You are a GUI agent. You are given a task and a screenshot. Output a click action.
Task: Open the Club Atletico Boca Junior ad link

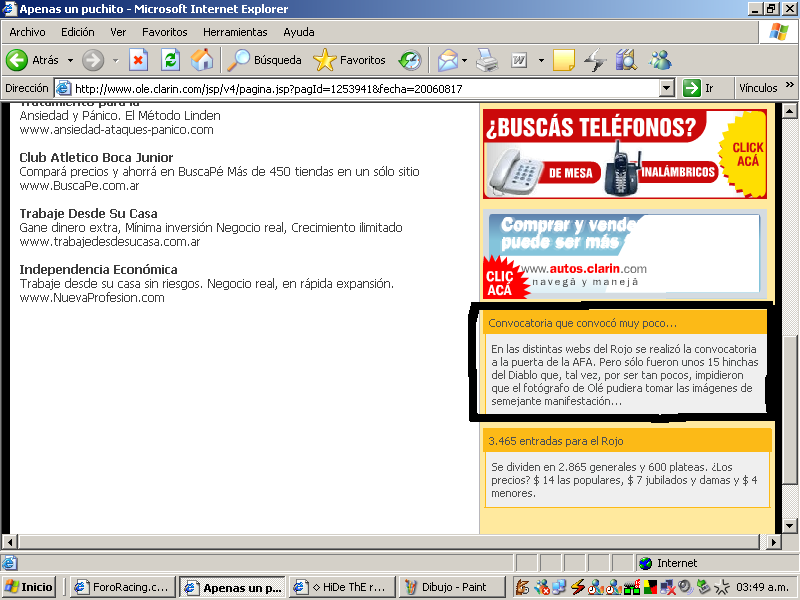96,157
